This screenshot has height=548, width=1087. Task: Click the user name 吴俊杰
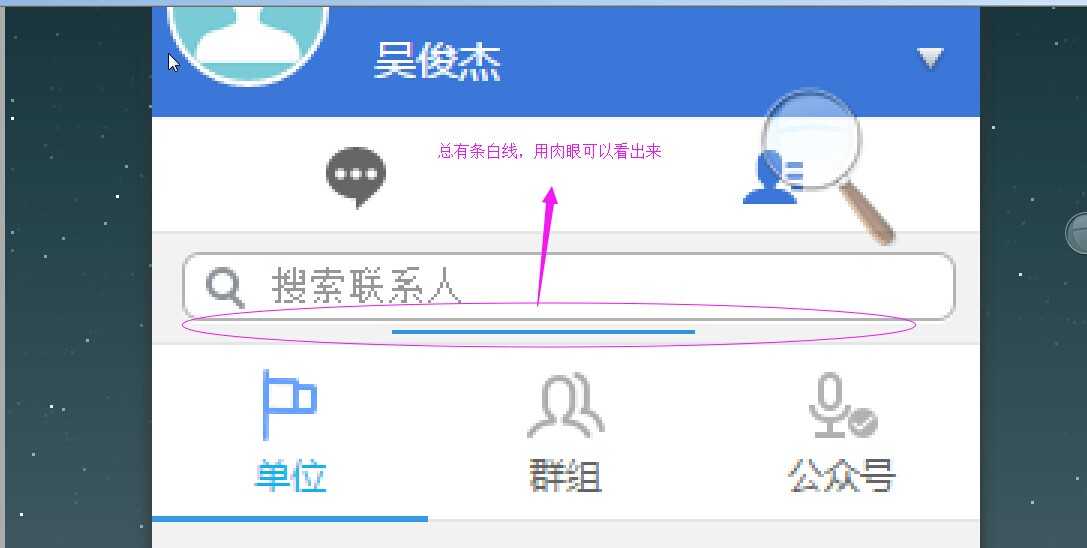(x=437, y=61)
